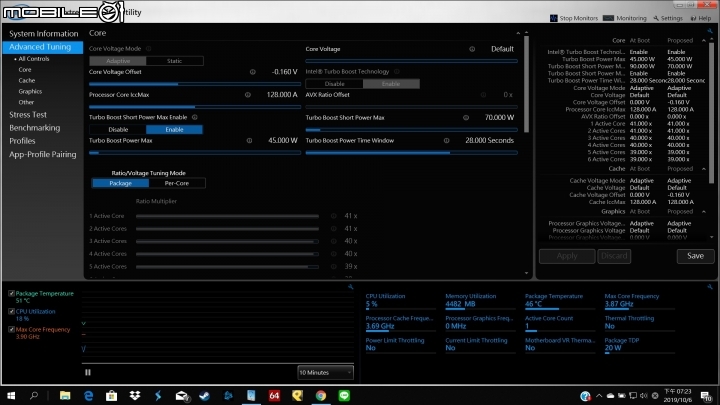
Task: Open the Benchmarking page
Action: (34, 128)
